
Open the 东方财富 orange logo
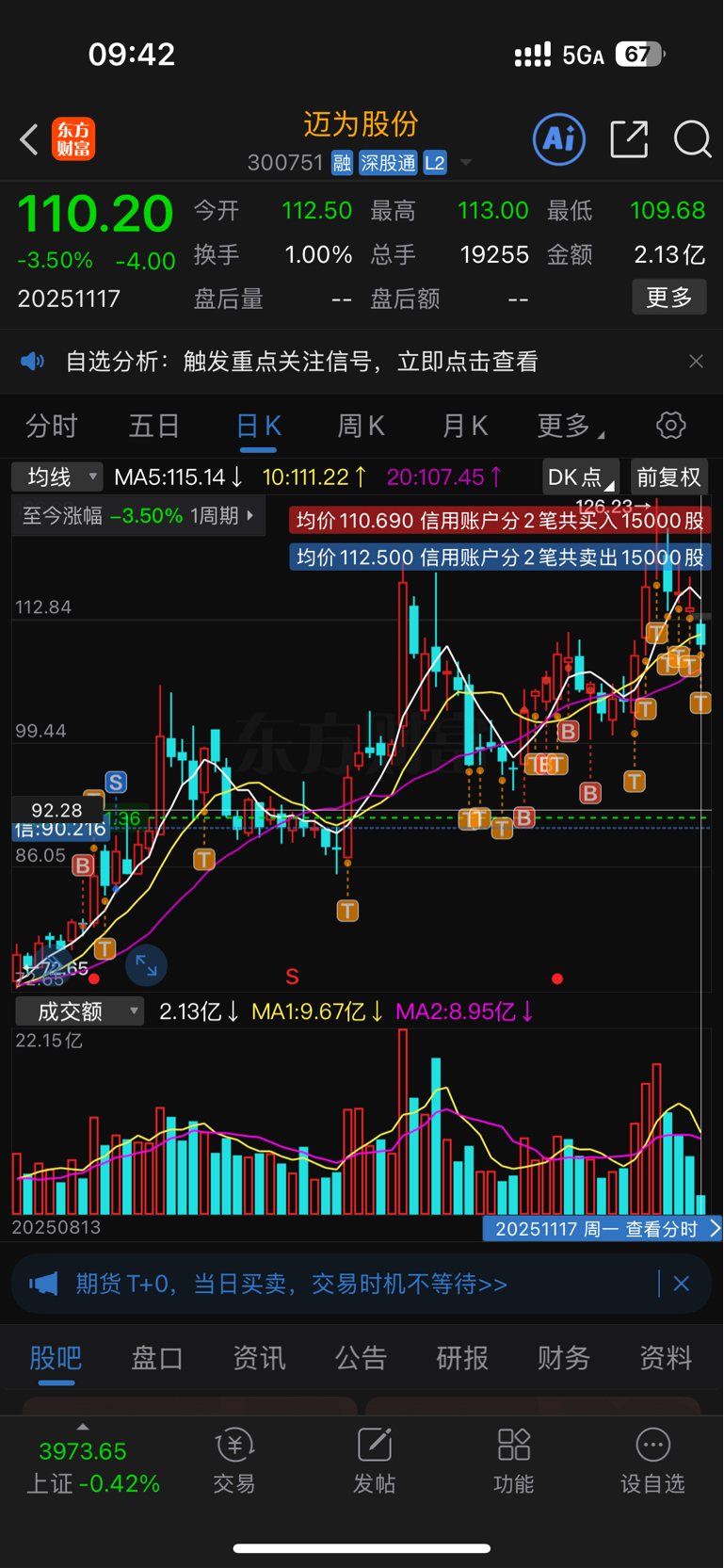73,139
